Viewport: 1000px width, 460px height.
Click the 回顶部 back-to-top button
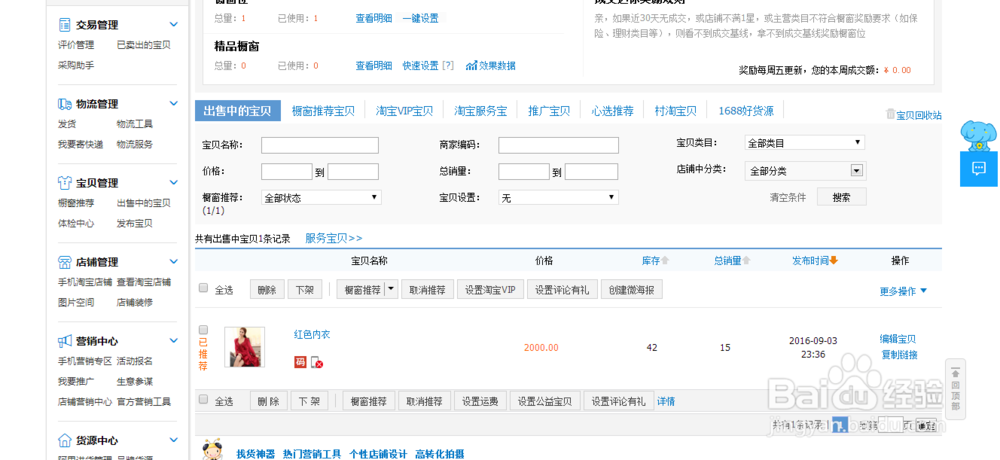coord(955,389)
